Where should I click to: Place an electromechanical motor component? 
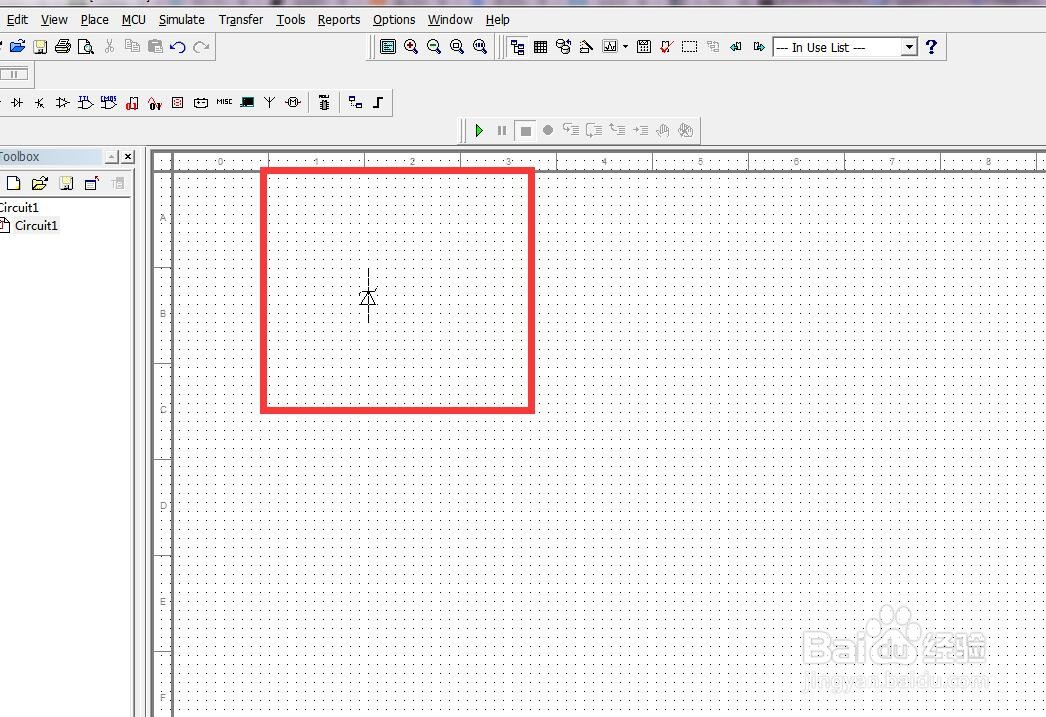(293, 103)
